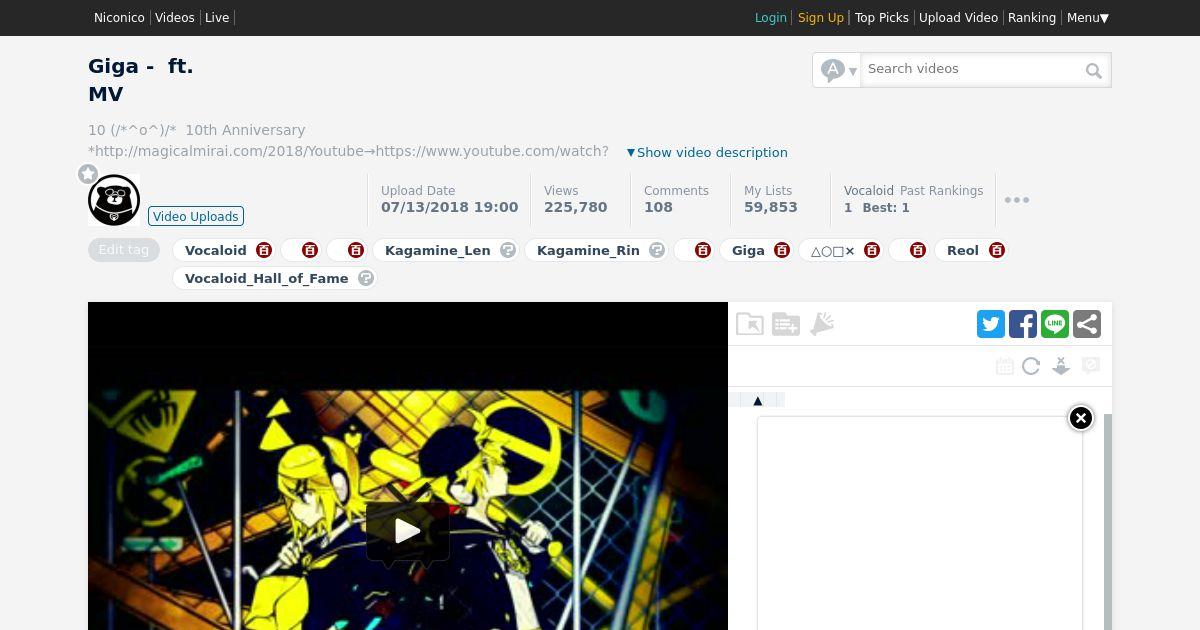Open Ranking in the top bar
Screen dimensions: 1200x630
pyautogui.click(x=1032, y=17)
